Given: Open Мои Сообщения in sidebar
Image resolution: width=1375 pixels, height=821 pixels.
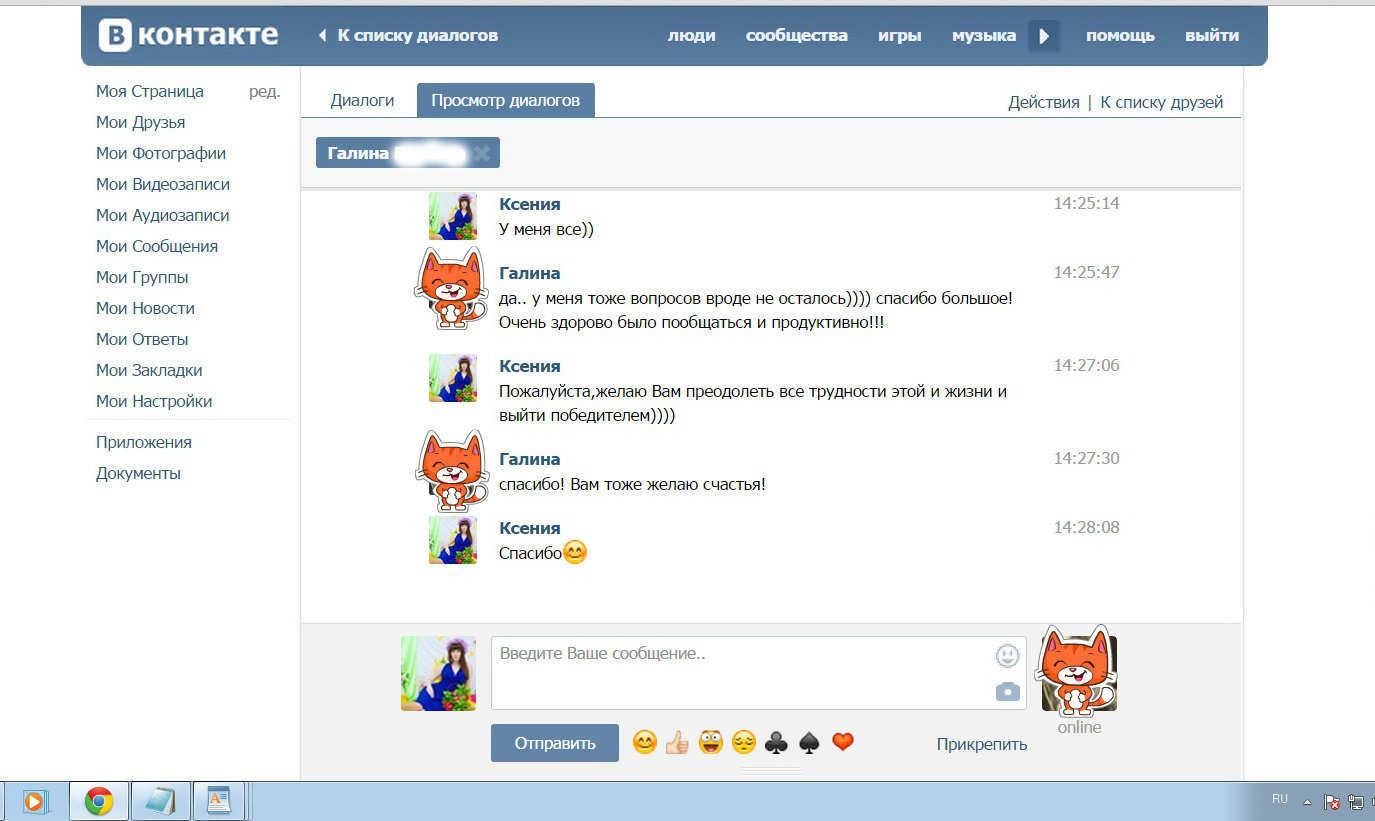Looking at the screenshot, I should [x=157, y=246].
